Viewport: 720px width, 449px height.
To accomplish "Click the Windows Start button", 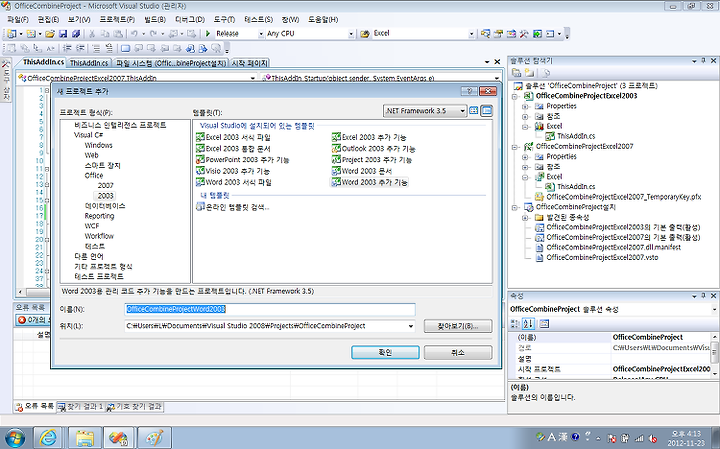I will point(14,438).
